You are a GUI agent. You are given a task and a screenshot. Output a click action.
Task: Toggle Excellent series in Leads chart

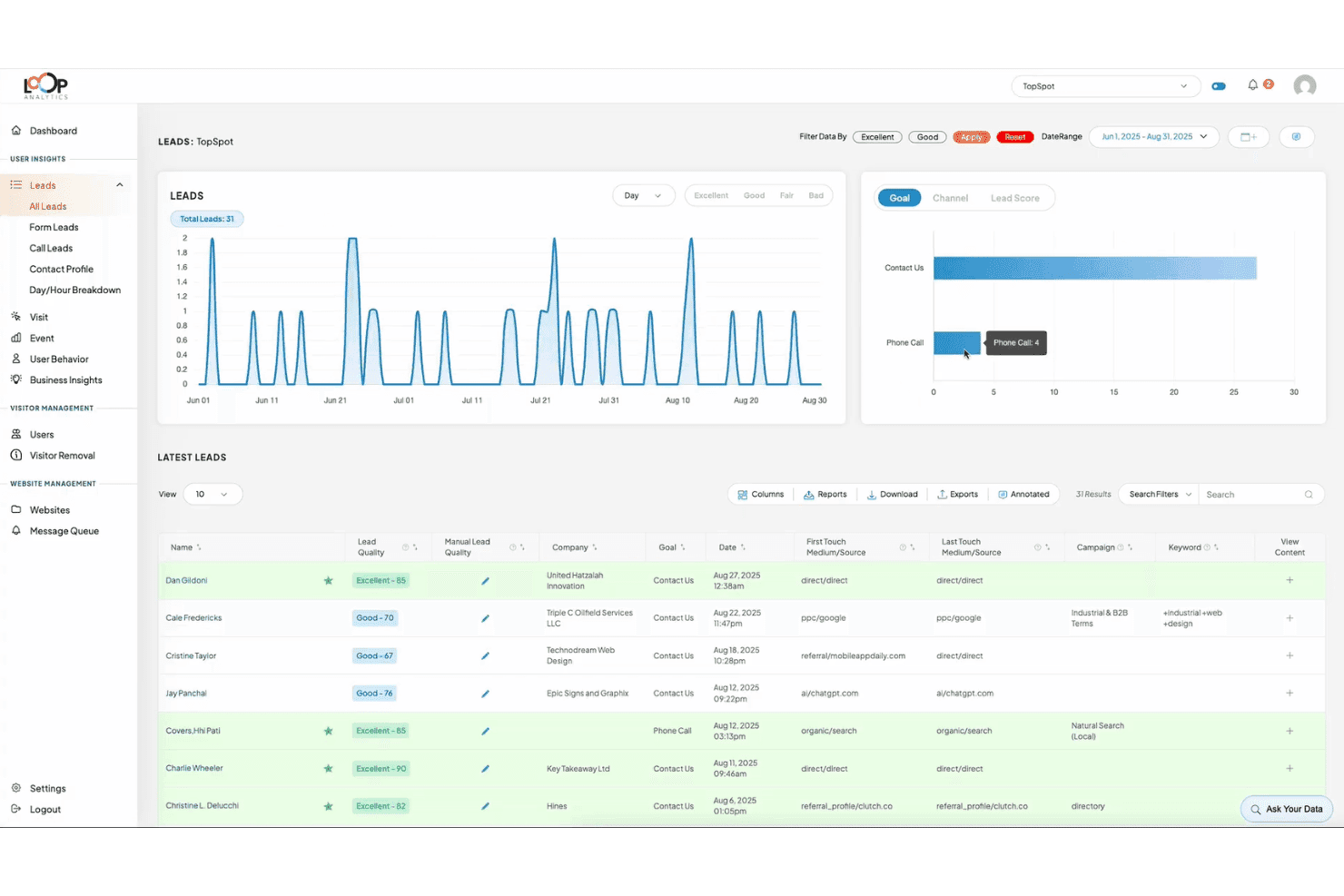[711, 195]
